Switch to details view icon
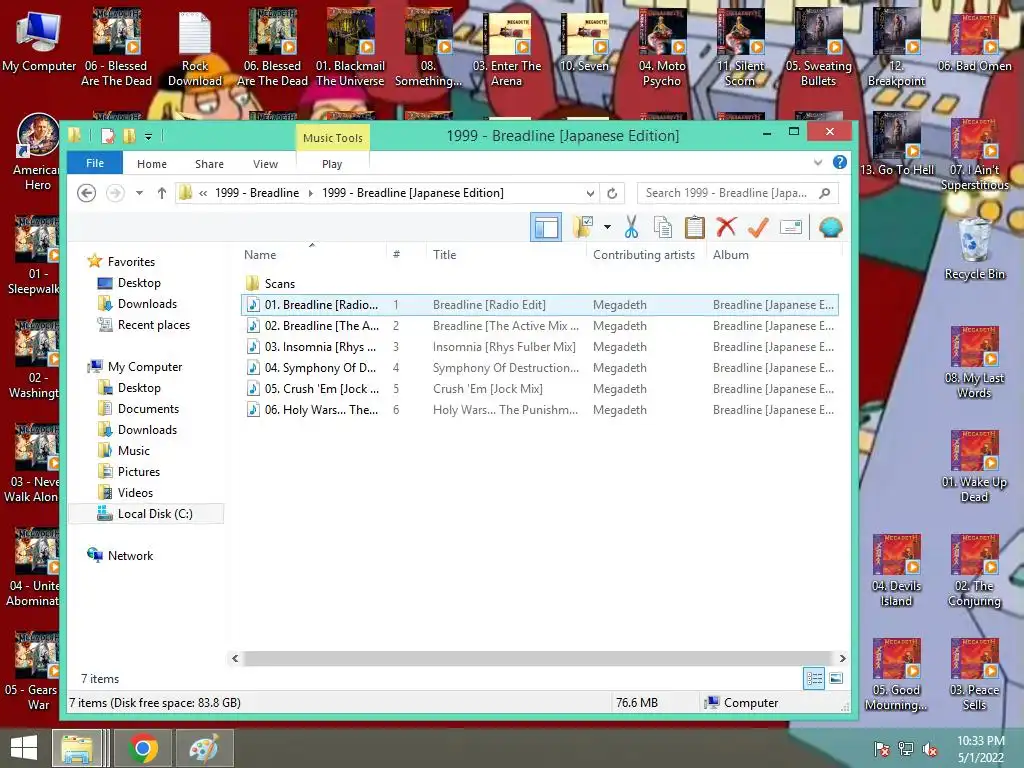The image size is (1024, 768). point(814,679)
